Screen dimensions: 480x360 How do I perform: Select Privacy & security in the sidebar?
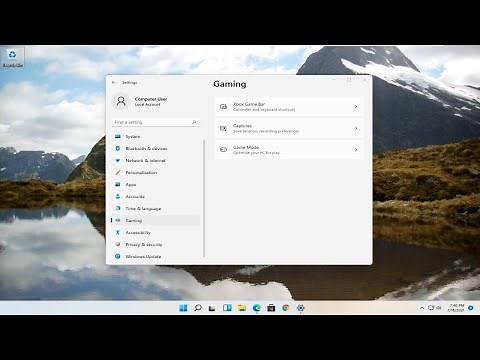pos(156,245)
